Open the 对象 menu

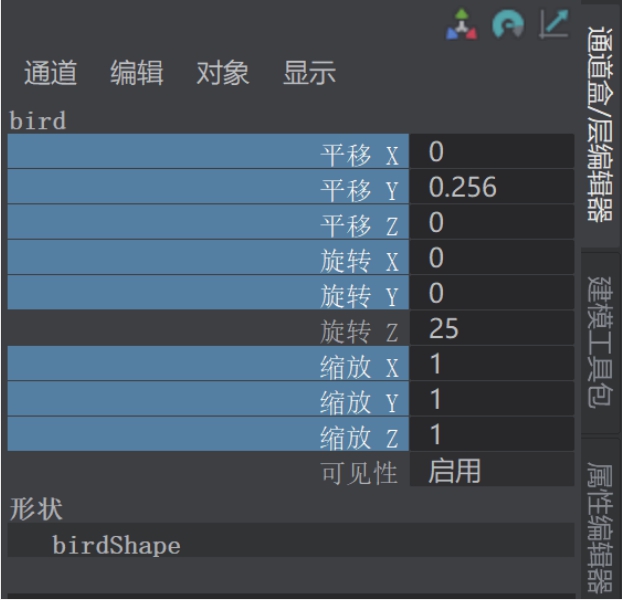(x=222, y=73)
